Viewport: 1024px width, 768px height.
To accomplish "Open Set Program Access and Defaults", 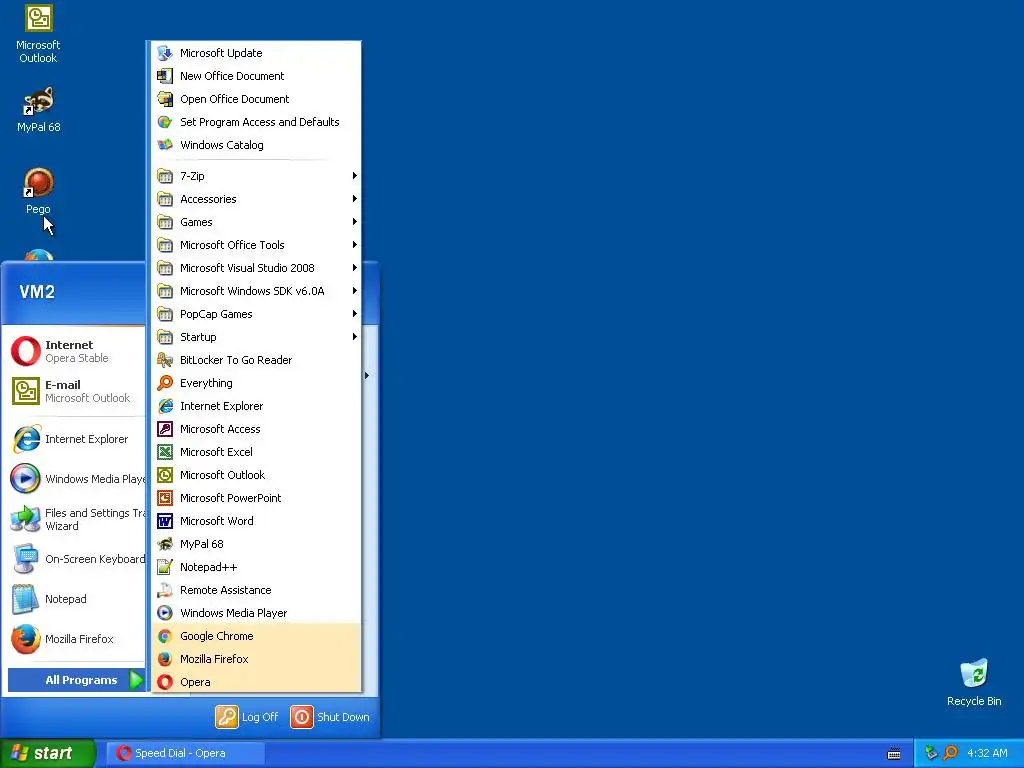I will pyautogui.click(x=256, y=122).
